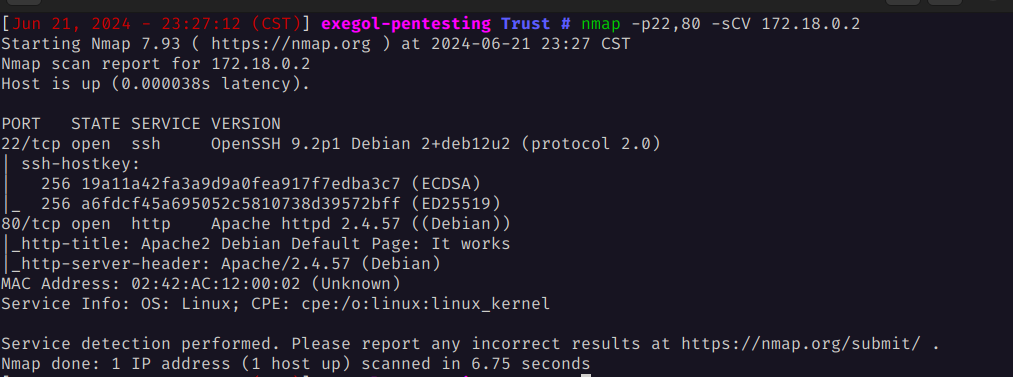The height and width of the screenshot is (377, 1013).
Task: Click the 22/tcp open ssh line
Action: [331, 143]
